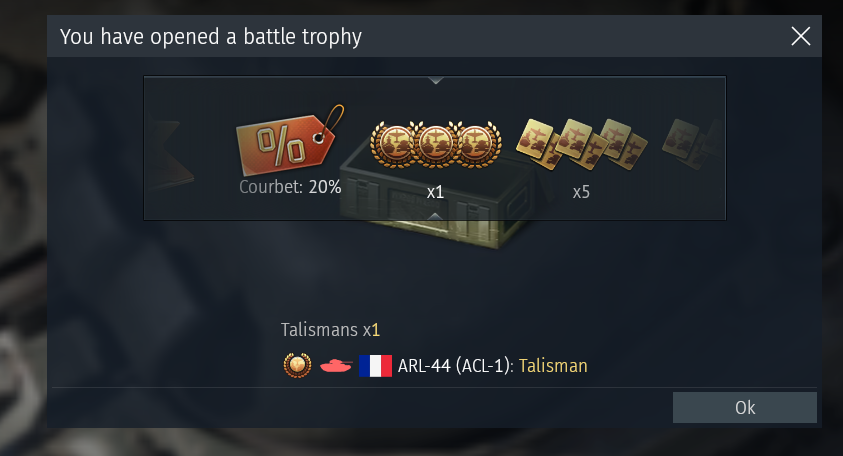The height and width of the screenshot is (456, 843).
Task: Click the French flag icon
Action: [x=375, y=366]
